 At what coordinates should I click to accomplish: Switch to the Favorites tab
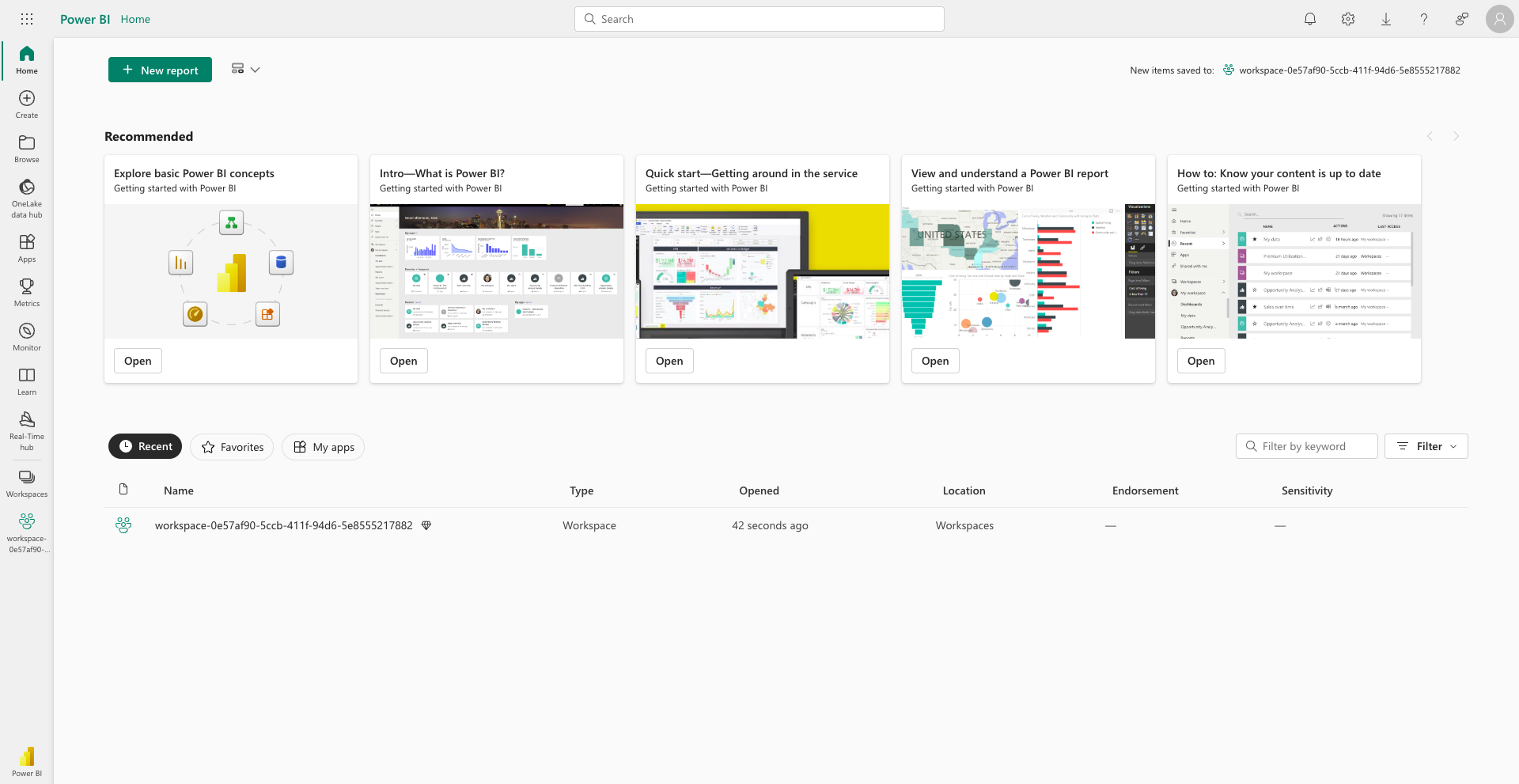(x=233, y=447)
